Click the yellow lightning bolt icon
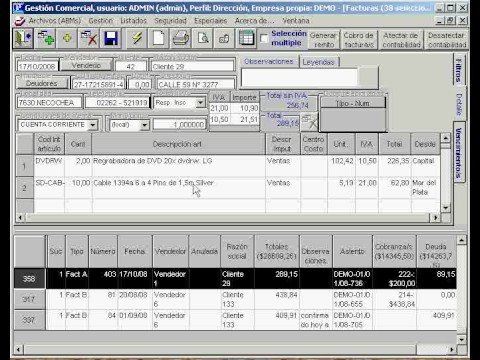Screen dimensions: 480x360 click(x=137, y=38)
